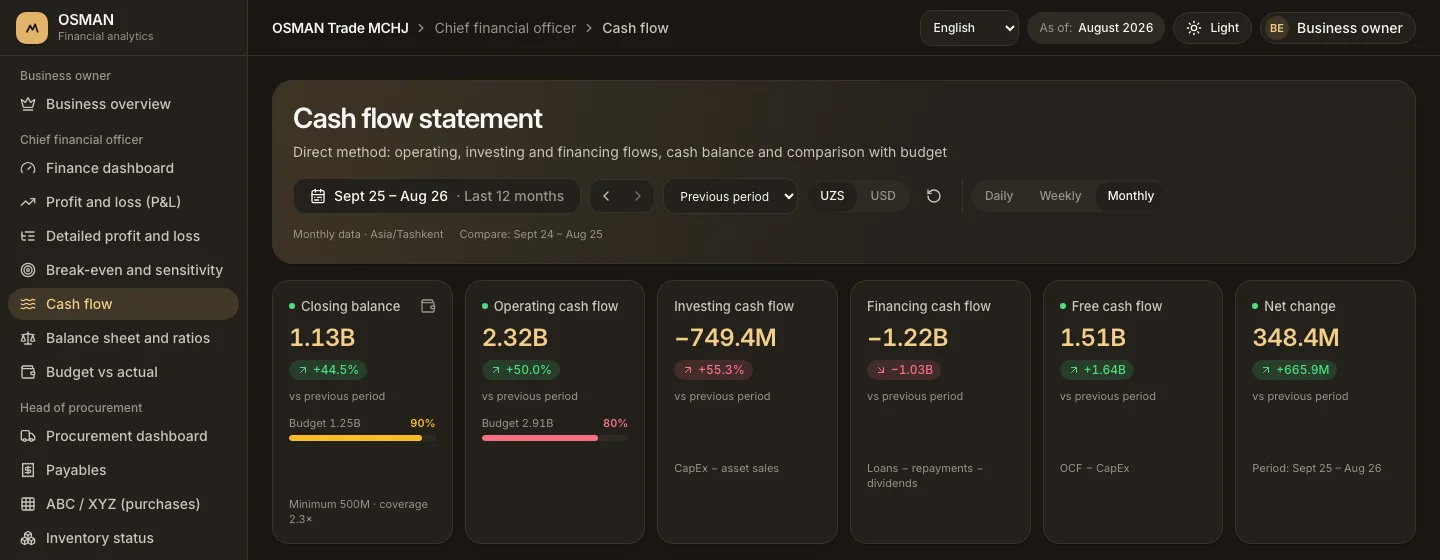This screenshot has height=560, width=1440.
Task: Select Weekly granularity
Action: 1060,196
